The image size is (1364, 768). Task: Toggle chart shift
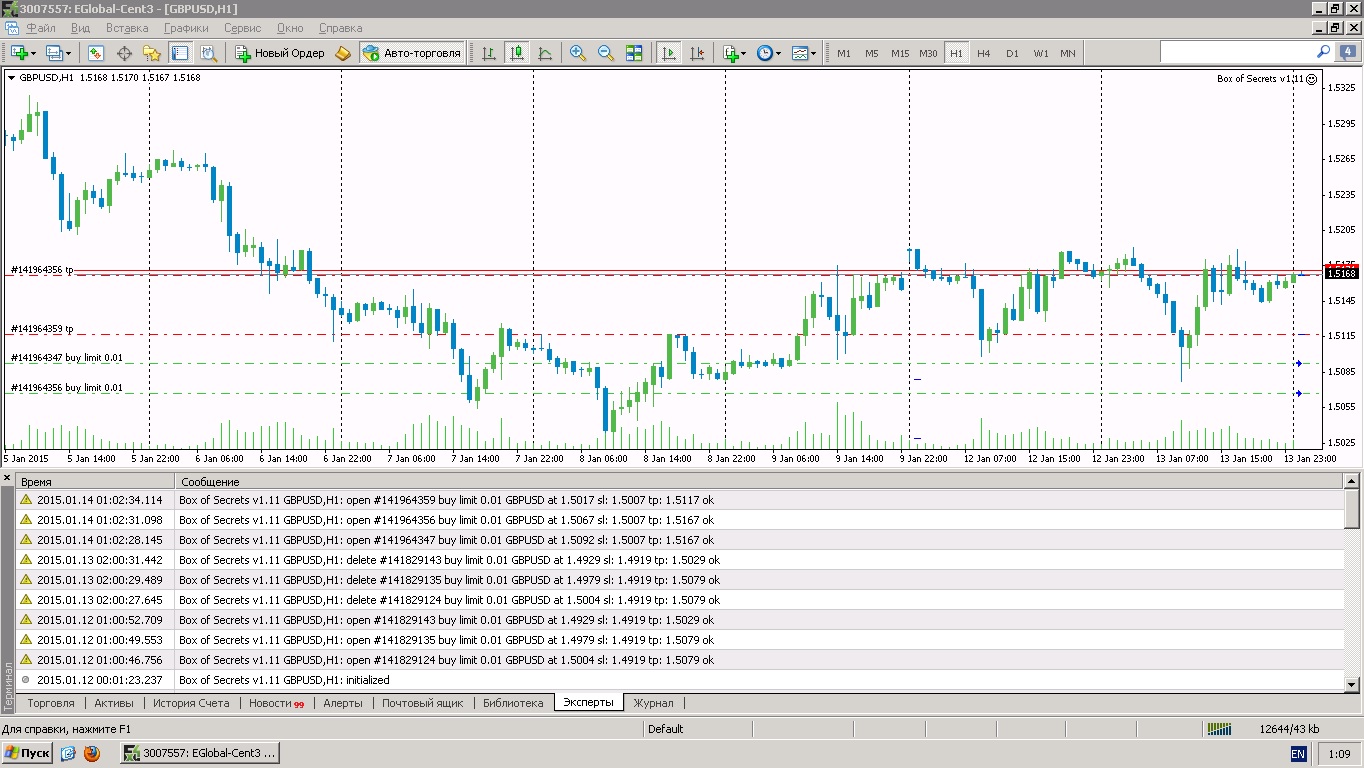[x=697, y=53]
